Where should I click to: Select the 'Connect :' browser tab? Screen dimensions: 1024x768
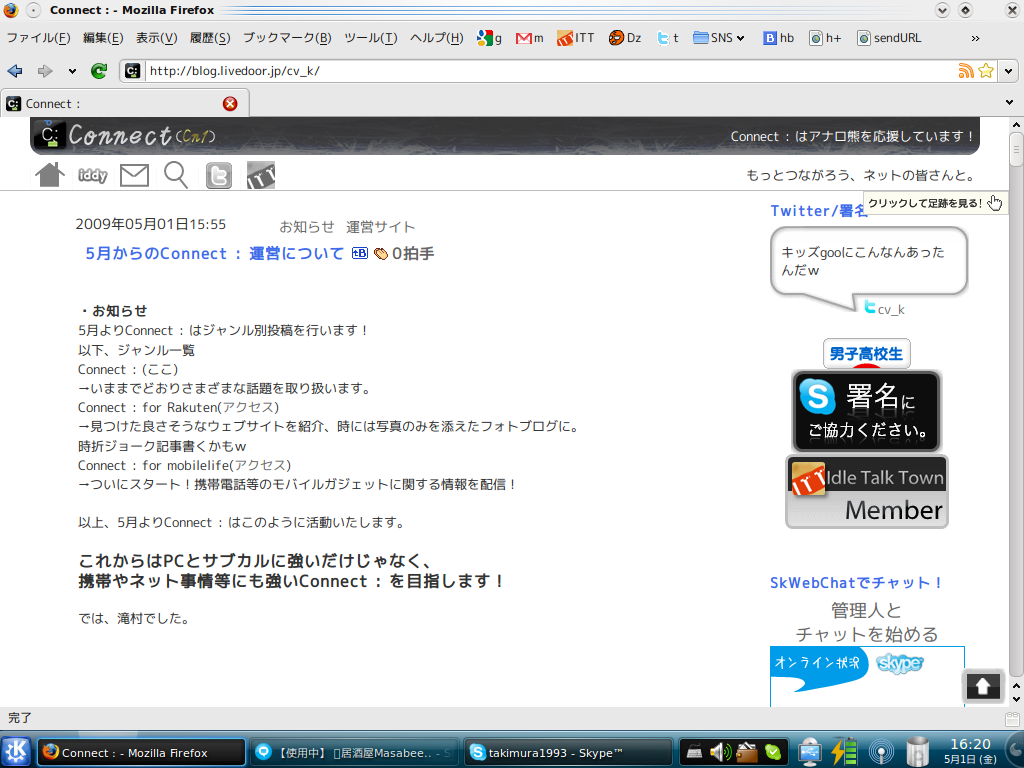(x=125, y=103)
